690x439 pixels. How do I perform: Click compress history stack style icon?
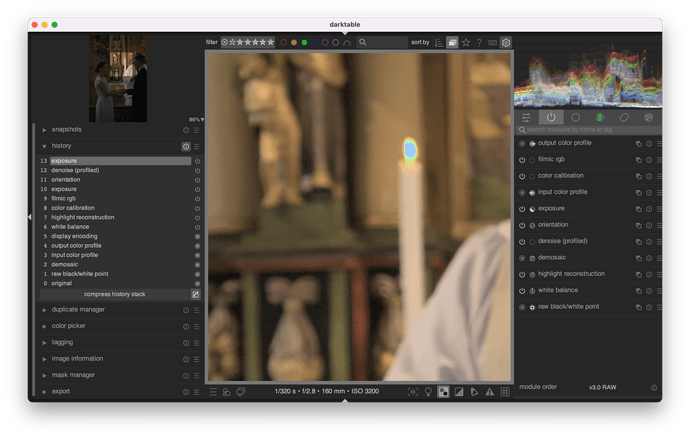point(195,294)
